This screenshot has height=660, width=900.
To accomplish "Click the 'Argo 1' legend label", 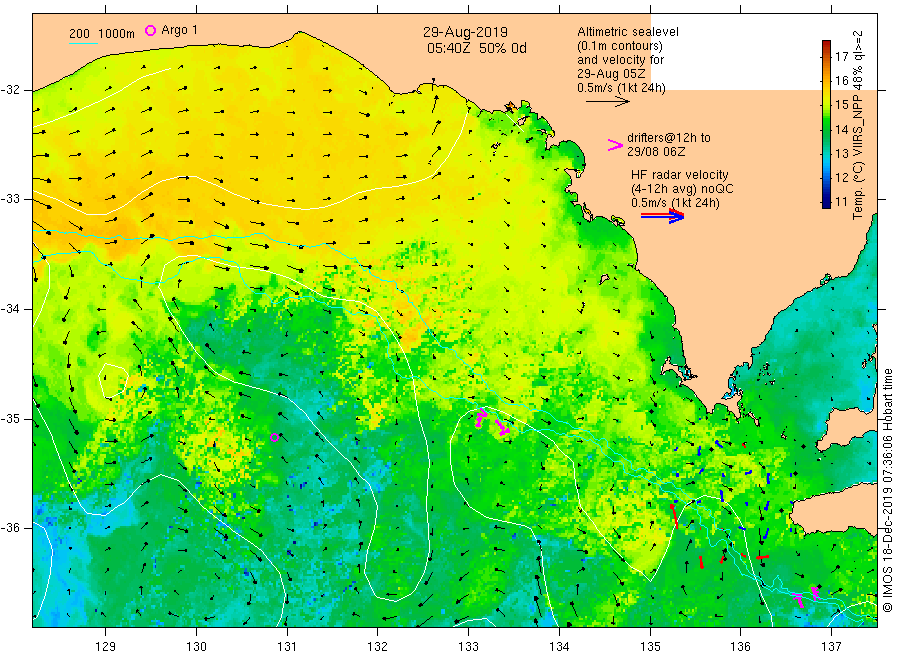I will (179, 30).
